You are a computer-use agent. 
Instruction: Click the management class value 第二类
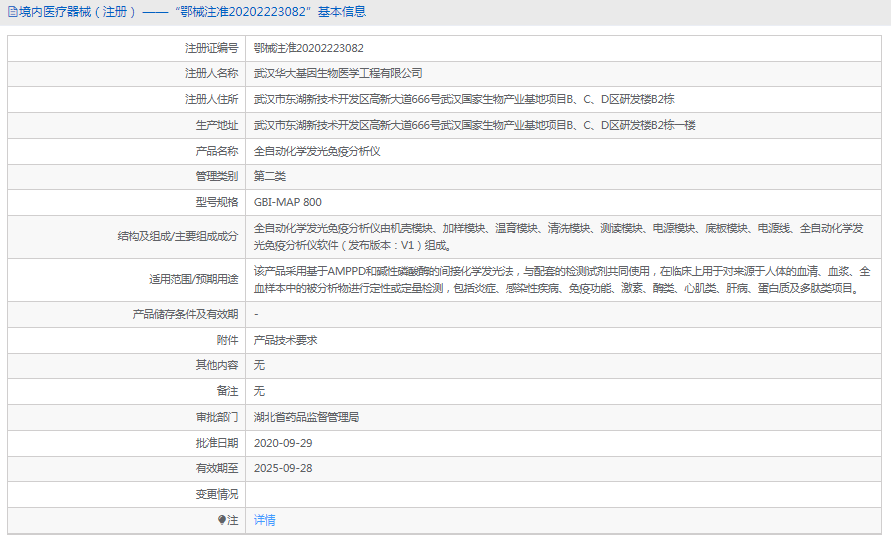tap(270, 176)
